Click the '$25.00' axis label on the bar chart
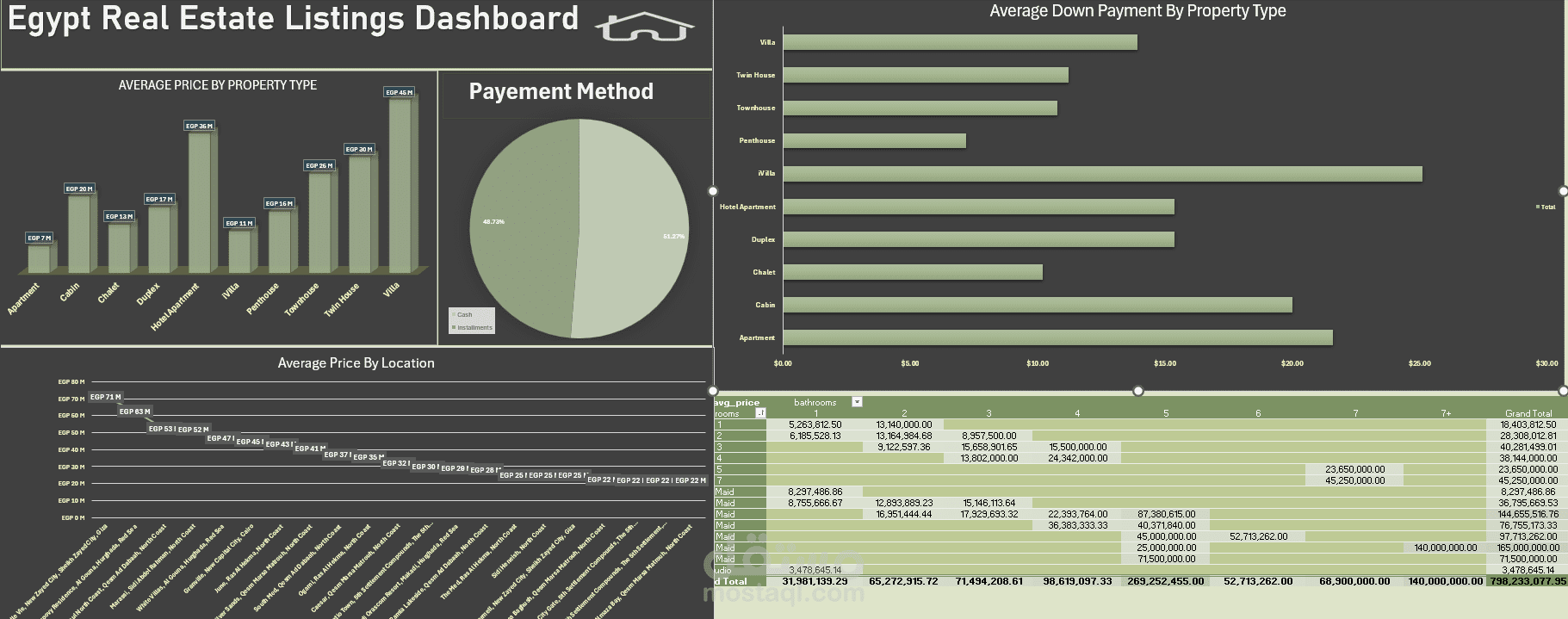This screenshot has width=1568, height=619. point(1420,363)
